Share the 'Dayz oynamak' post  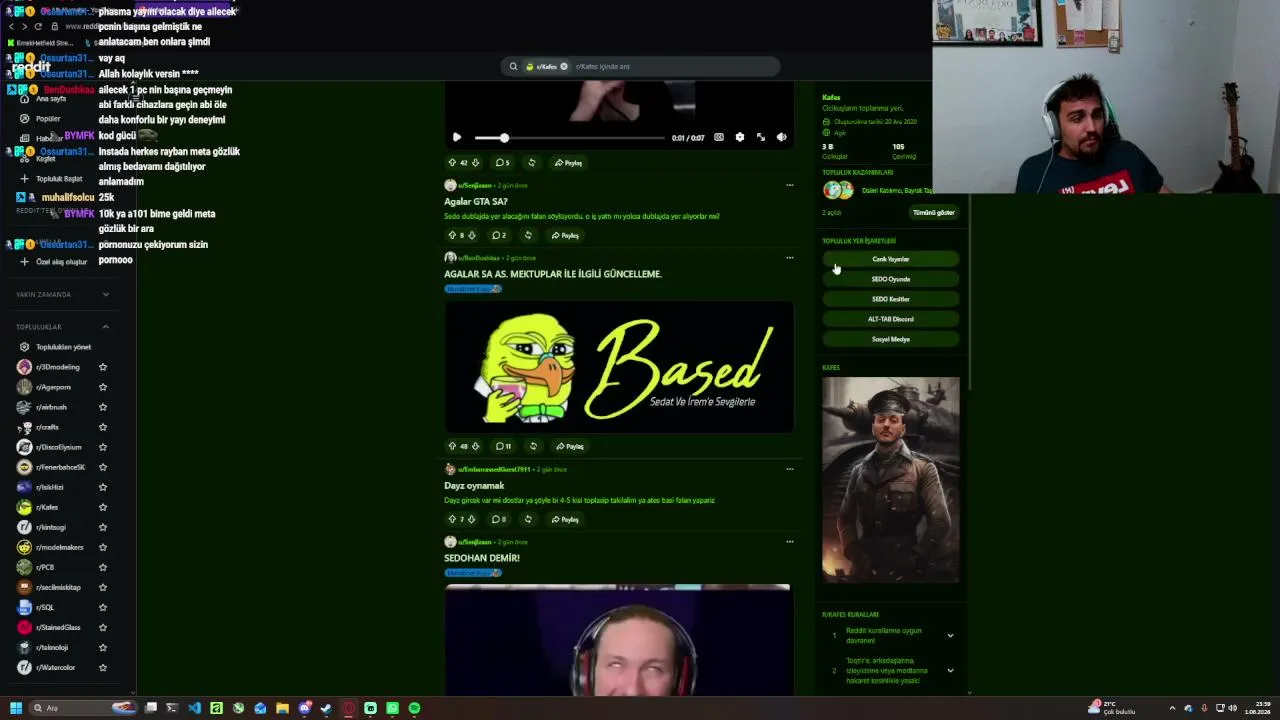[x=565, y=519]
